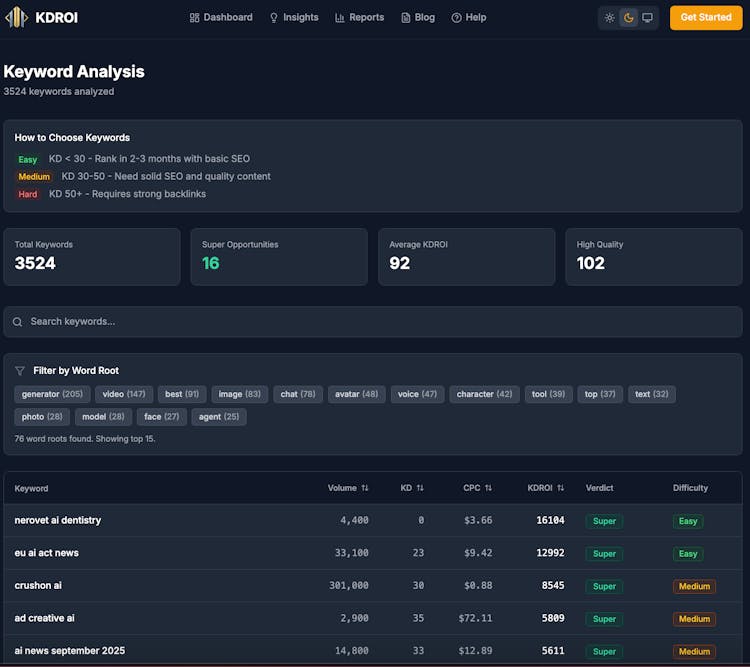Click the KDROI logo icon
The width and height of the screenshot is (750, 667).
tap(17, 17)
